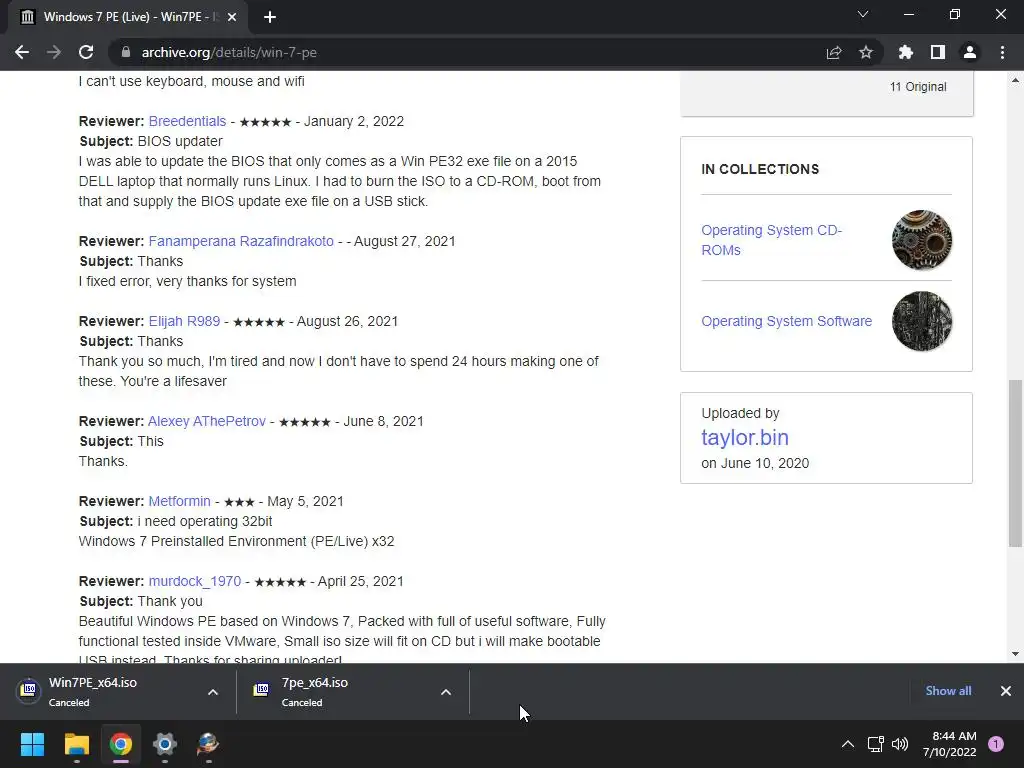Visit Elijah R989 reviewer page
The height and width of the screenshot is (768, 1024).
coord(184,321)
